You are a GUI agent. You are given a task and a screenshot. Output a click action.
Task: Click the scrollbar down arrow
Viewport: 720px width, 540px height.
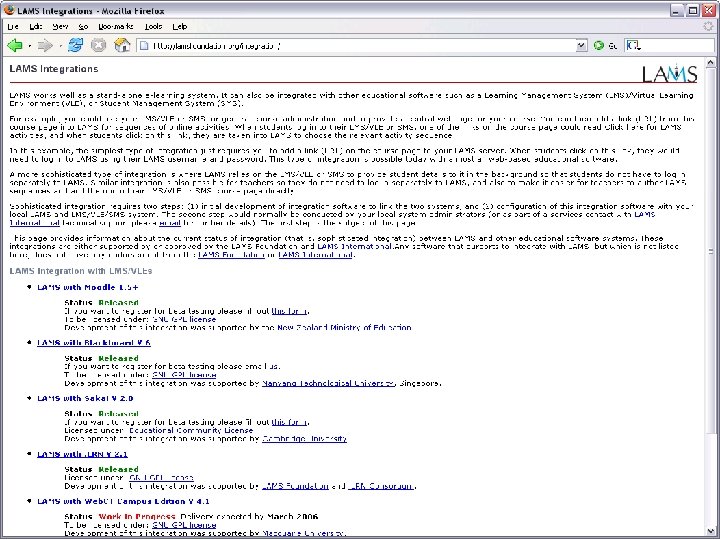pos(710,531)
